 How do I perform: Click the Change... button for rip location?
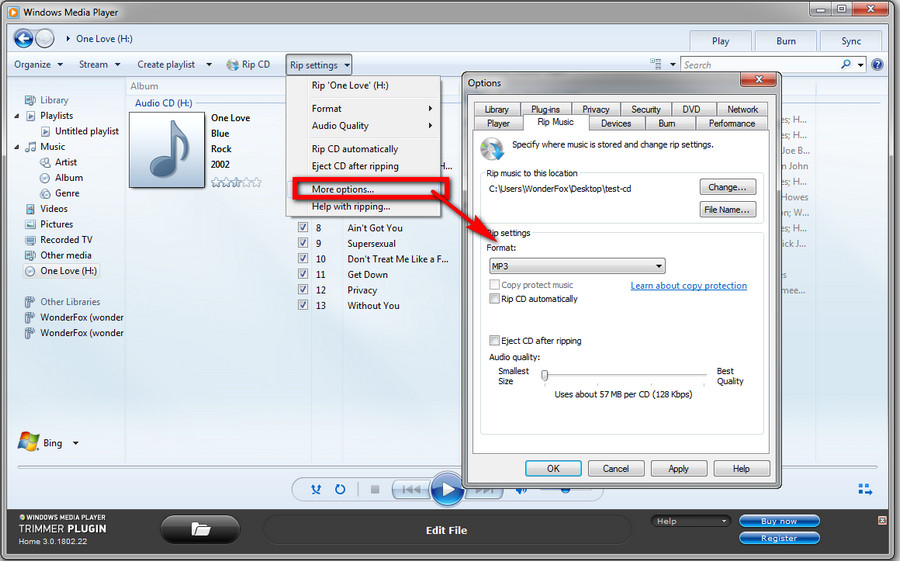pos(727,187)
